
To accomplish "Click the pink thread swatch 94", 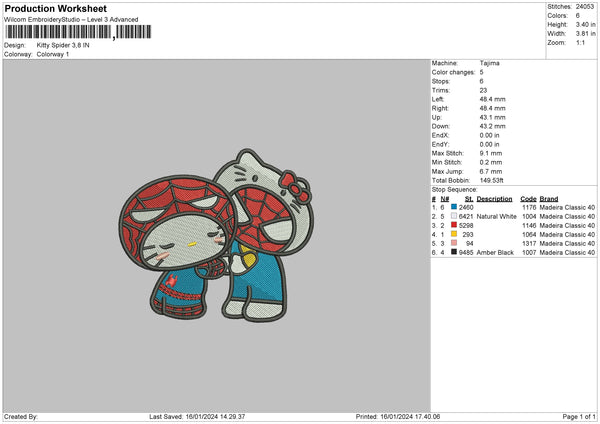I will (454, 243).
